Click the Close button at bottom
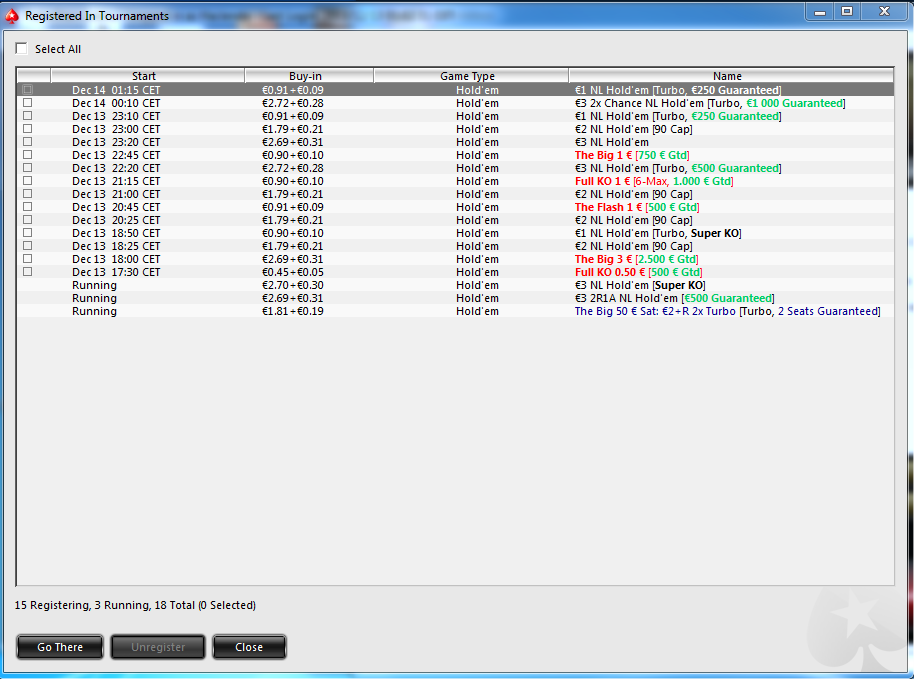 pyautogui.click(x=249, y=647)
